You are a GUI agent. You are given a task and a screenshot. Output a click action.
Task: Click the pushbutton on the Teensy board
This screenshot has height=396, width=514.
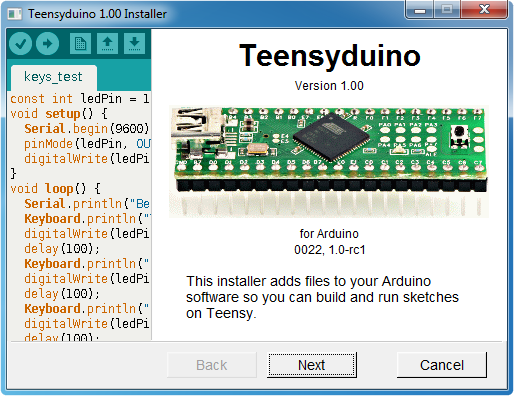point(459,136)
